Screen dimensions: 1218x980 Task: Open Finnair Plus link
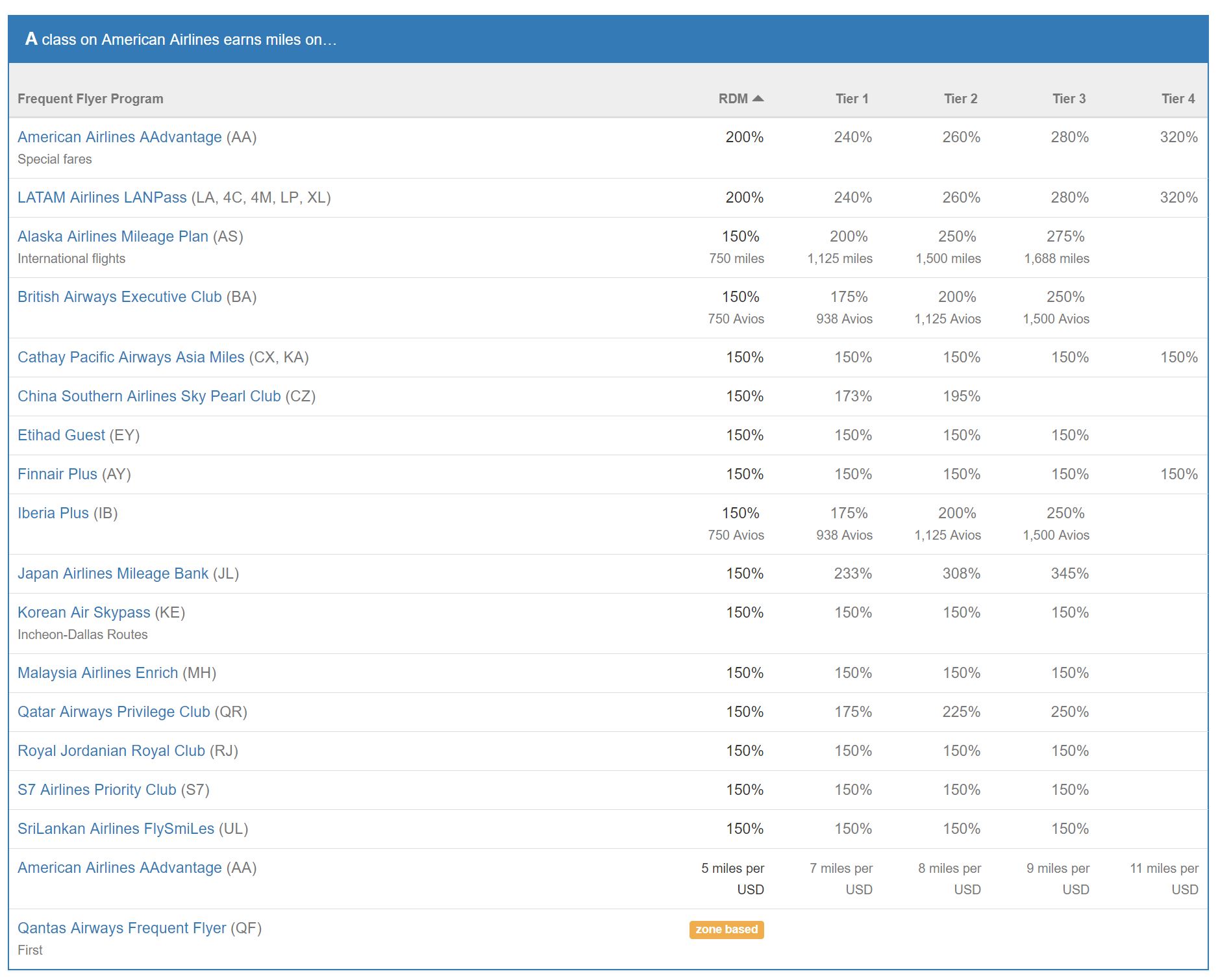tap(57, 474)
